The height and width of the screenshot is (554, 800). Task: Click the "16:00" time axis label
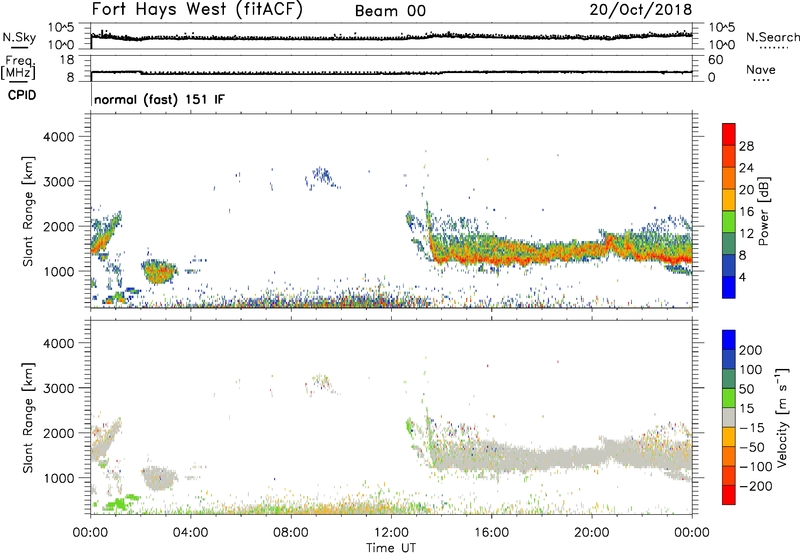point(491,533)
